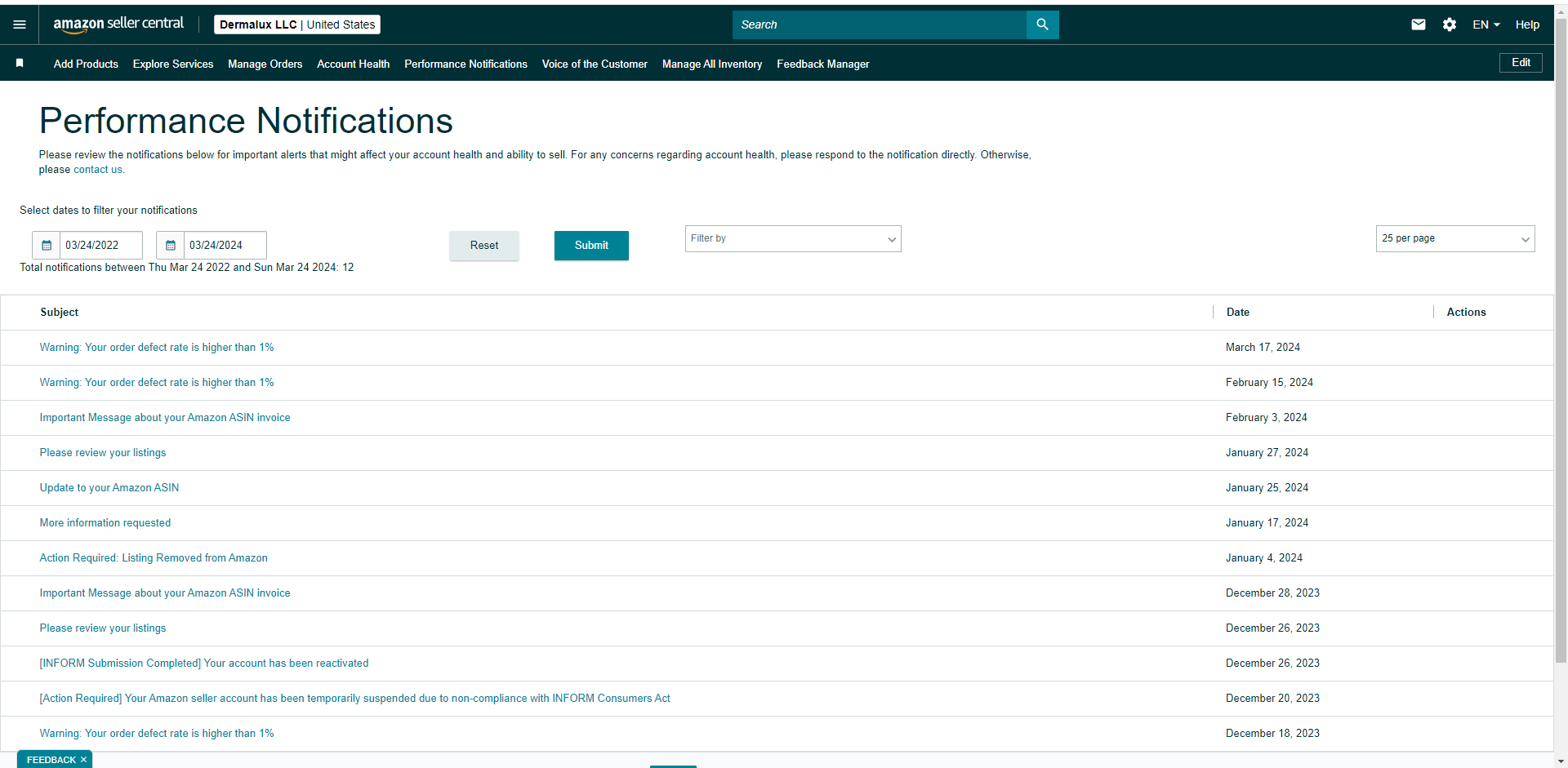Open the end date calendar picker
1568x768 pixels.
point(171,245)
